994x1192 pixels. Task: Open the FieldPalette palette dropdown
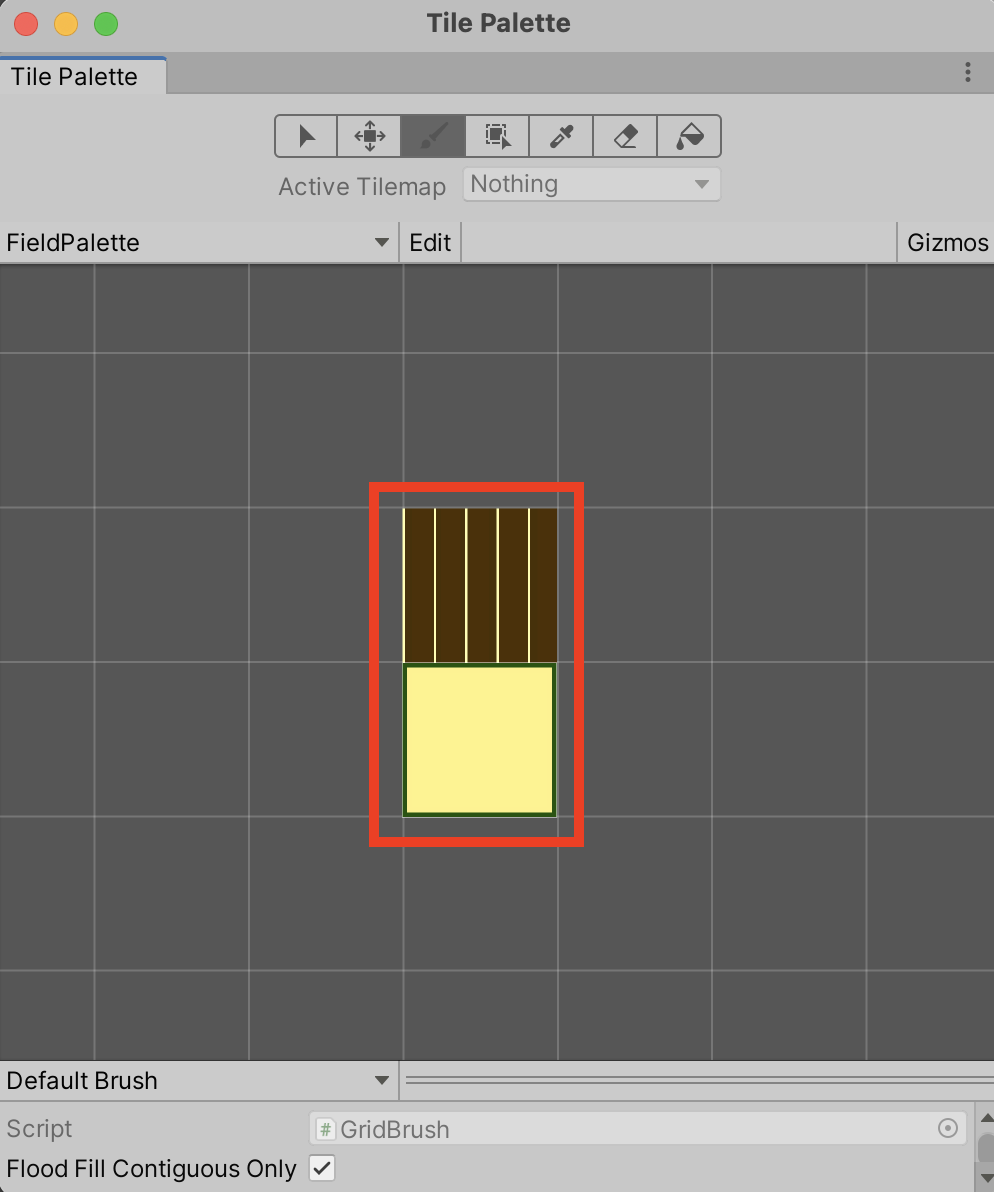click(198, 243)
